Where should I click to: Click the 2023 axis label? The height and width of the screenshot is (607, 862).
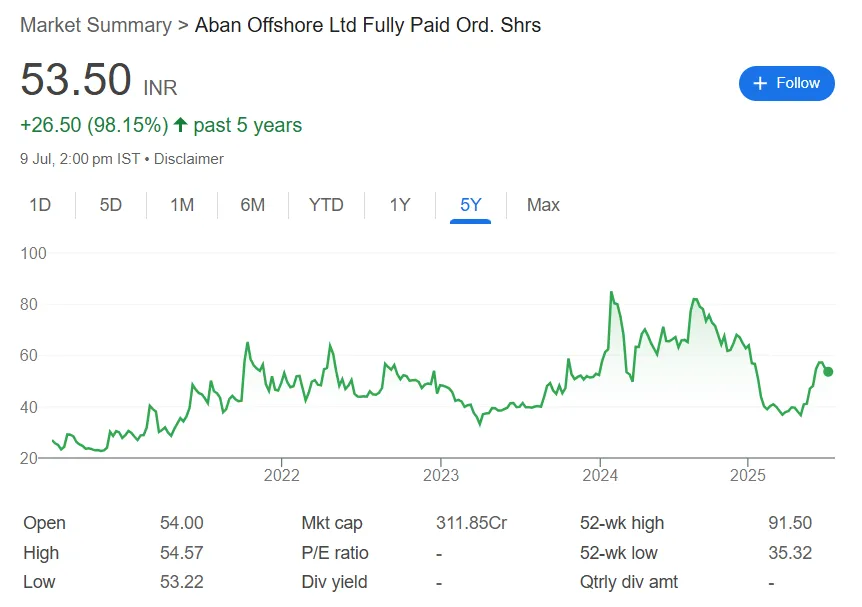441,475
